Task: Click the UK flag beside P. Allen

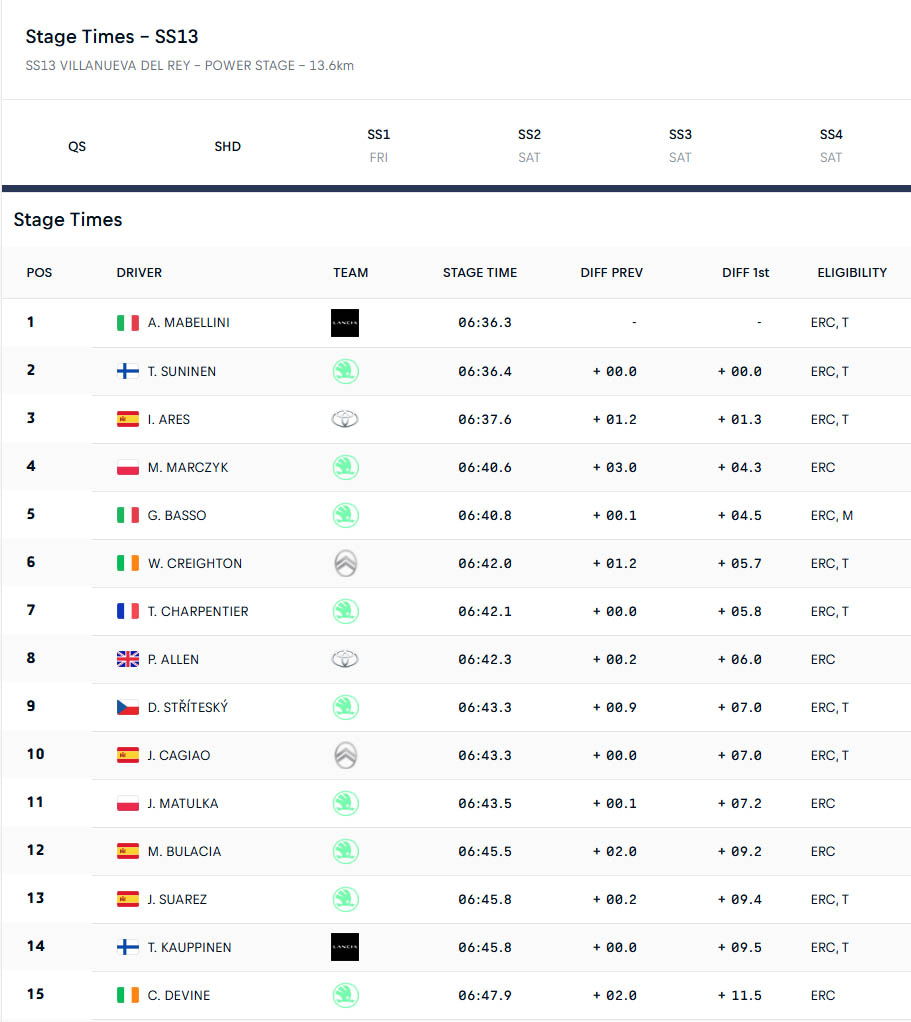Action: 128,660
